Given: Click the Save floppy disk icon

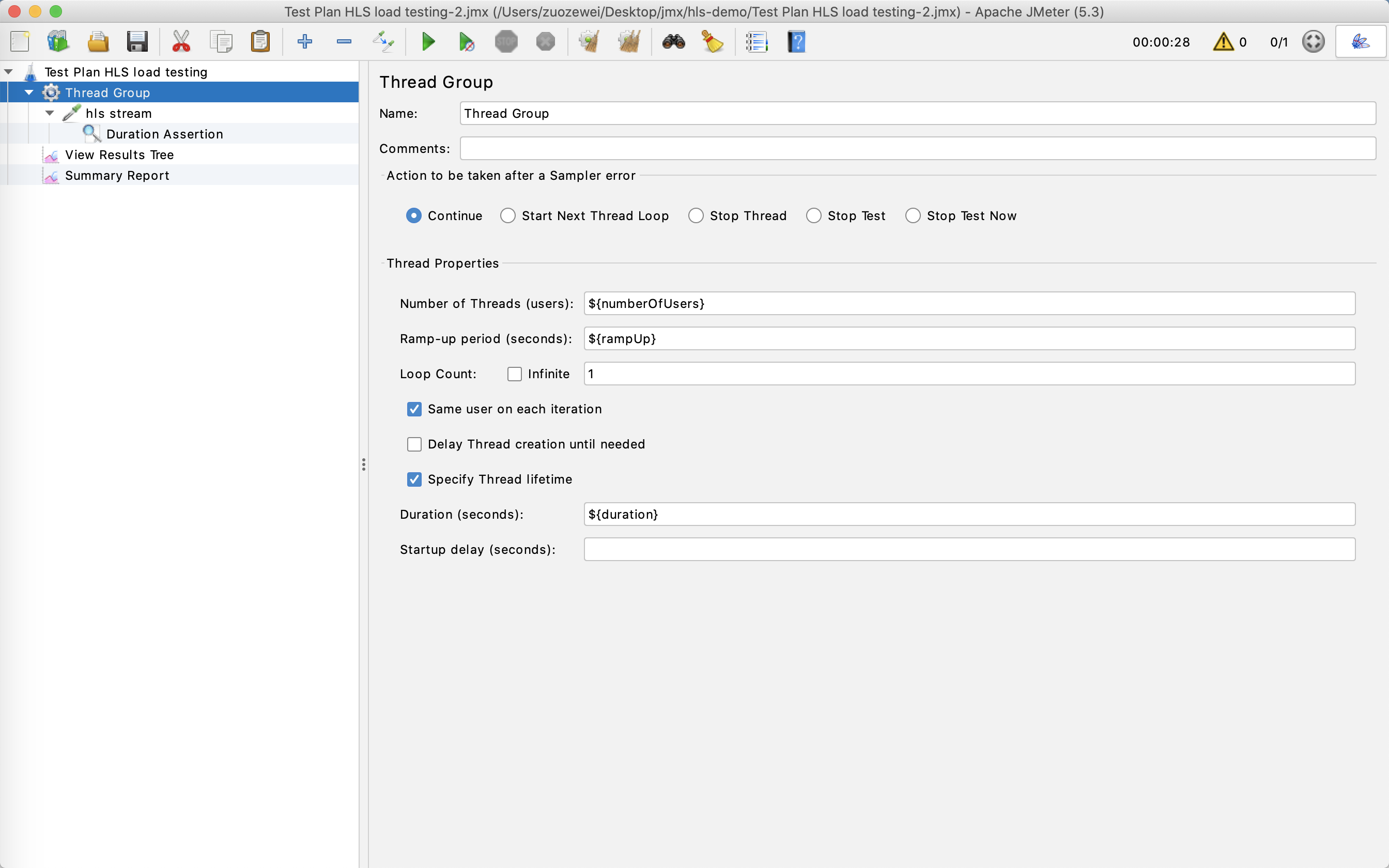Looking at the screenshot, I should [137, 41].
